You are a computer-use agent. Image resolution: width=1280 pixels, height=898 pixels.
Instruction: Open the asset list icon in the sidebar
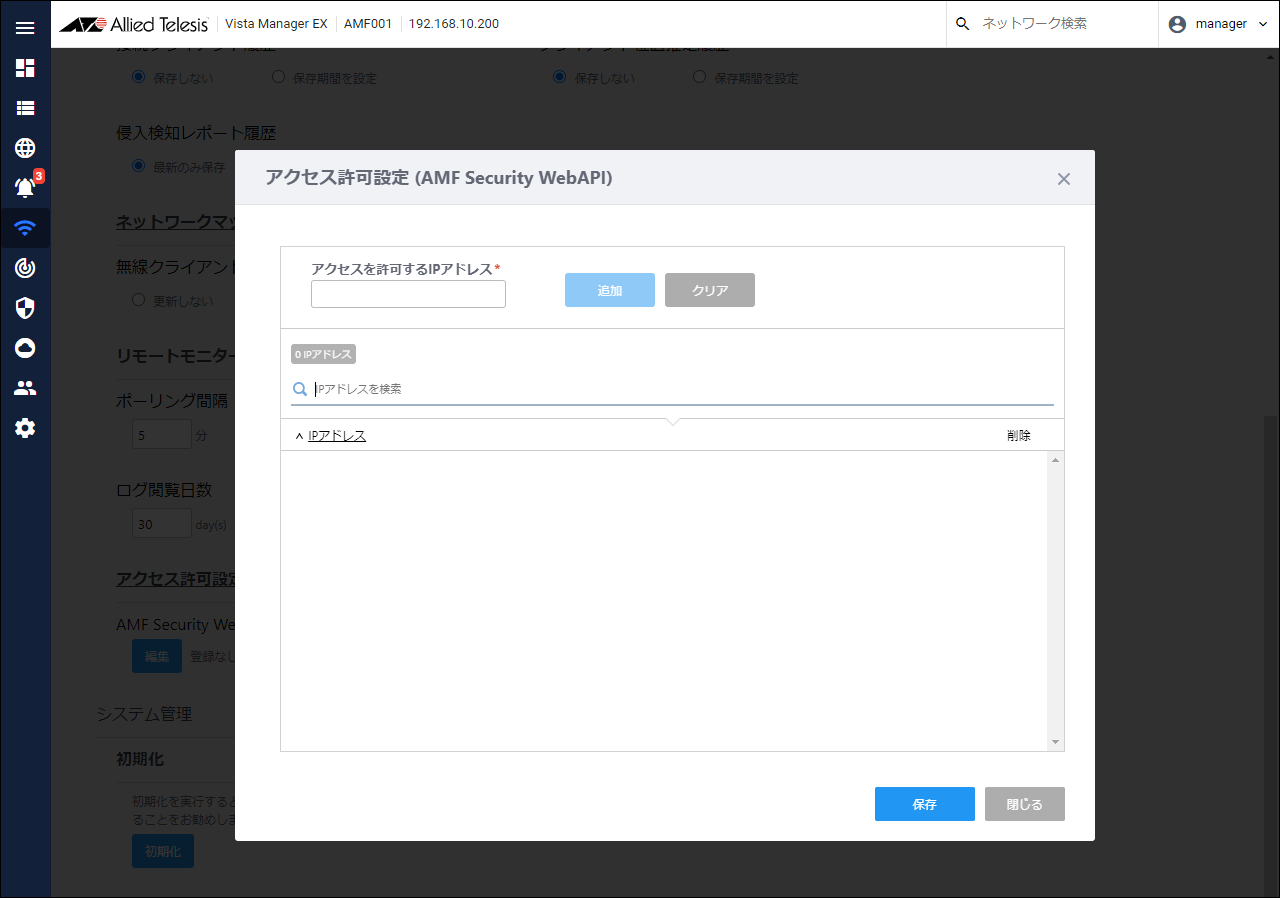point(25,108)
